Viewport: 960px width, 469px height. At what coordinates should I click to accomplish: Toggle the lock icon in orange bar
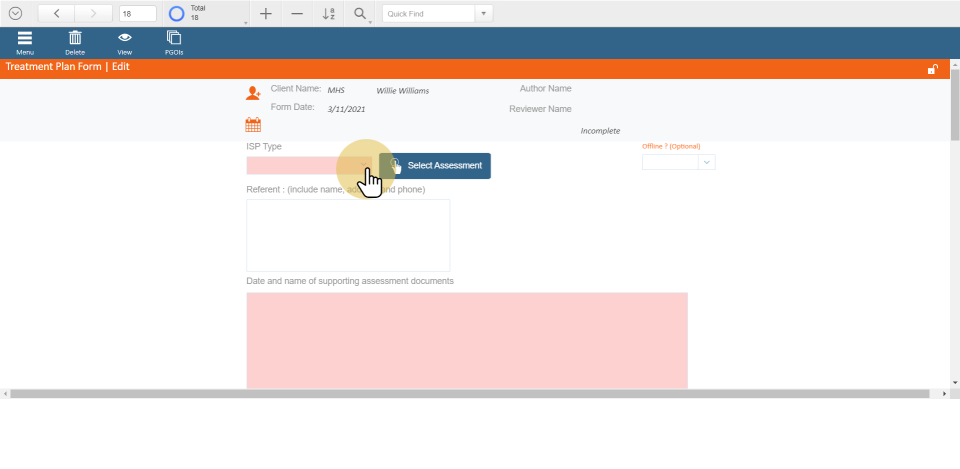[x=932, y=69]
